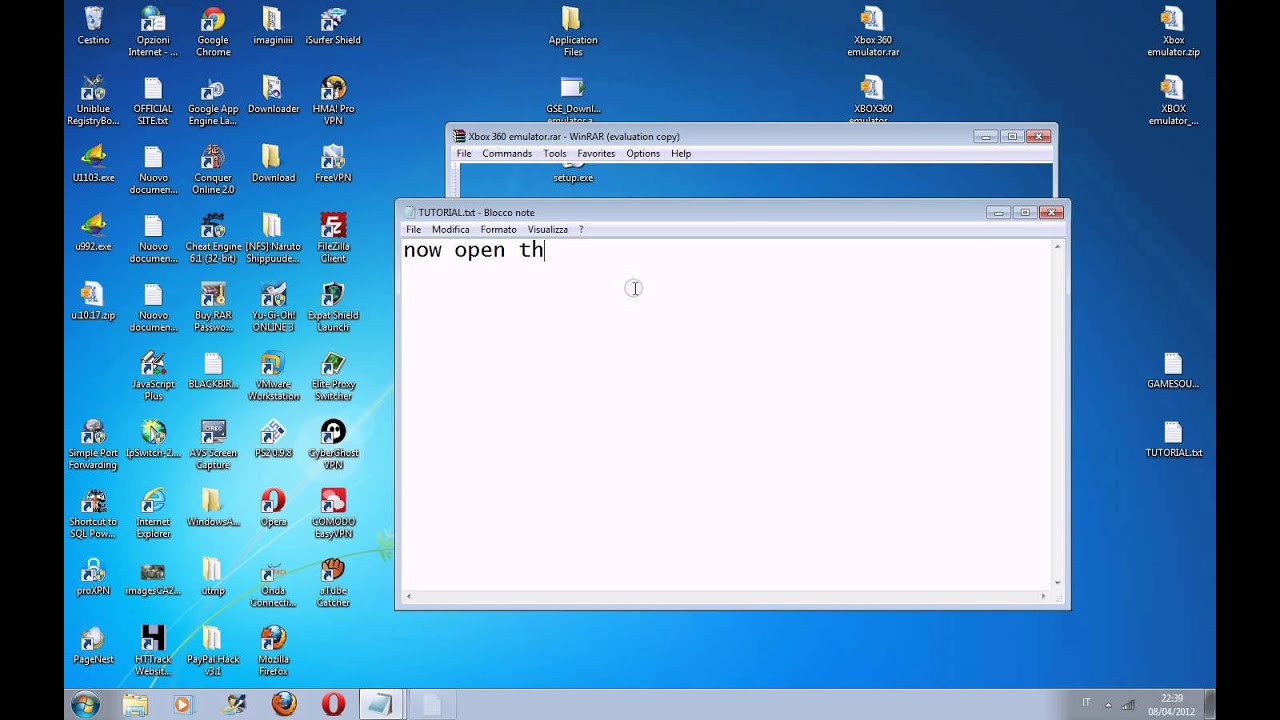Open COMODO EasyVPN shortcut
The width and height of the screenshot is (1280, 720).
click(333, 515)
